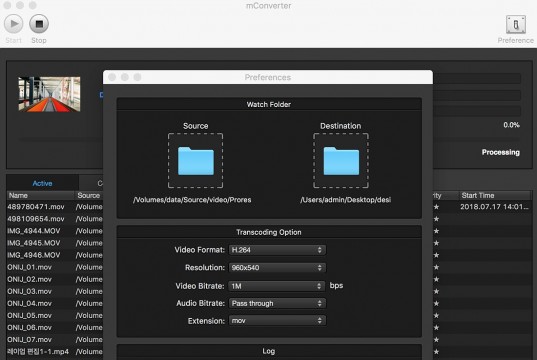The image size is (537, 360).
Task: Sort by the Name column header
Action: [x=40, y=196]
